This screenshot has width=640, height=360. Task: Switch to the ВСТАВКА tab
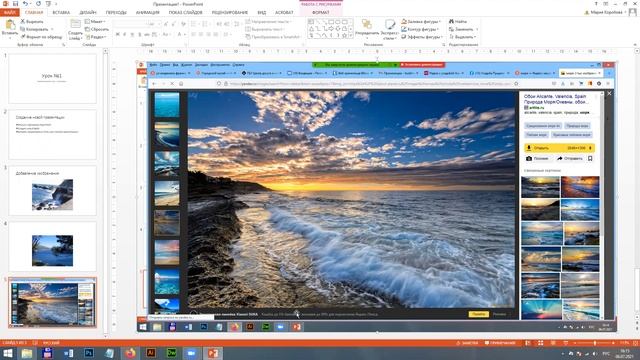[x=61, y=12]
